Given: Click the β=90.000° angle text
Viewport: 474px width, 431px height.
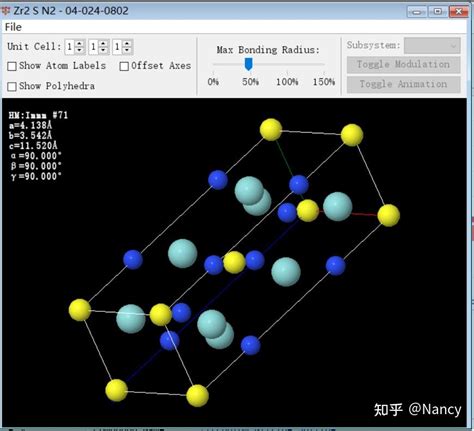Looking at the screenshot, I should [x=36, y=166].
